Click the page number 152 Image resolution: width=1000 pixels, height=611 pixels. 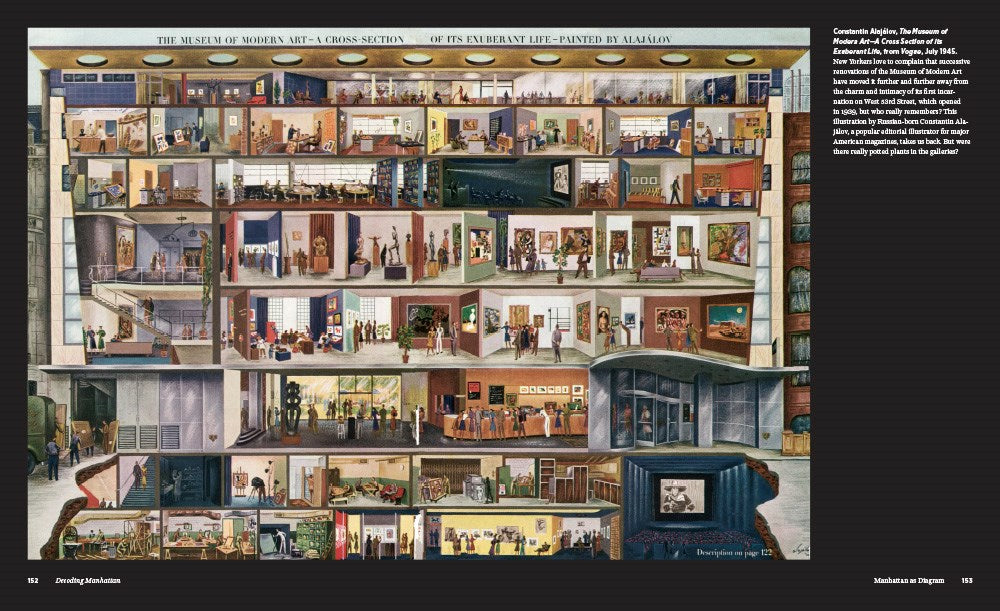pos(33,581)
